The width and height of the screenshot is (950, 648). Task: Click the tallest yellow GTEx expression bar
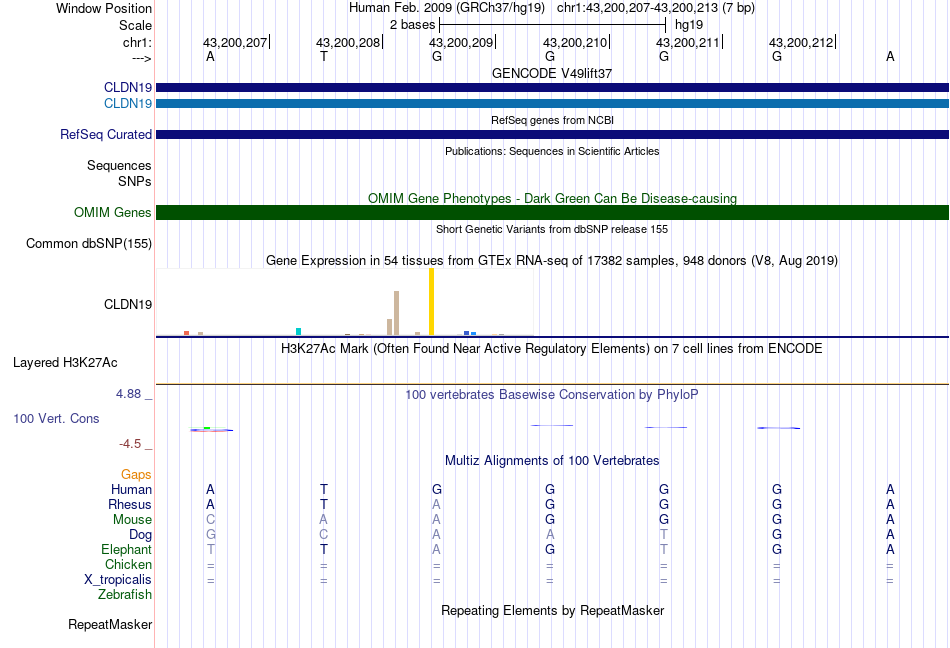tap(431, 302)
